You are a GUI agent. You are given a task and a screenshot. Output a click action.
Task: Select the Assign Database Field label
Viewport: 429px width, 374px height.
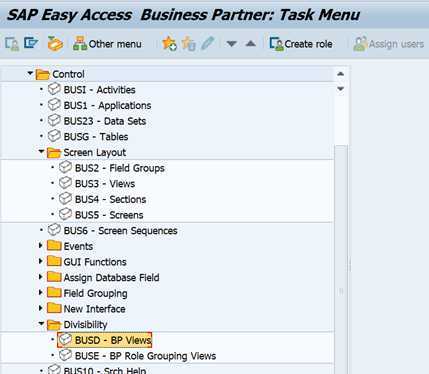pyautogui.click(x=111, y=278)
